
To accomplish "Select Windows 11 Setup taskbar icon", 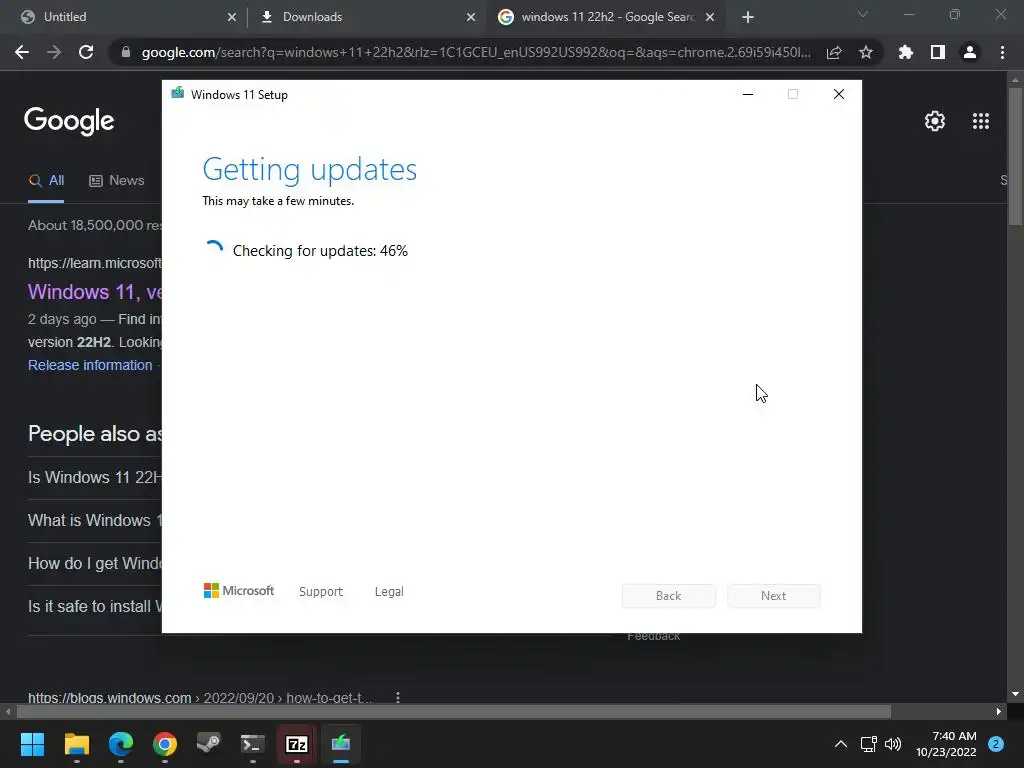I will click(341, 744).
